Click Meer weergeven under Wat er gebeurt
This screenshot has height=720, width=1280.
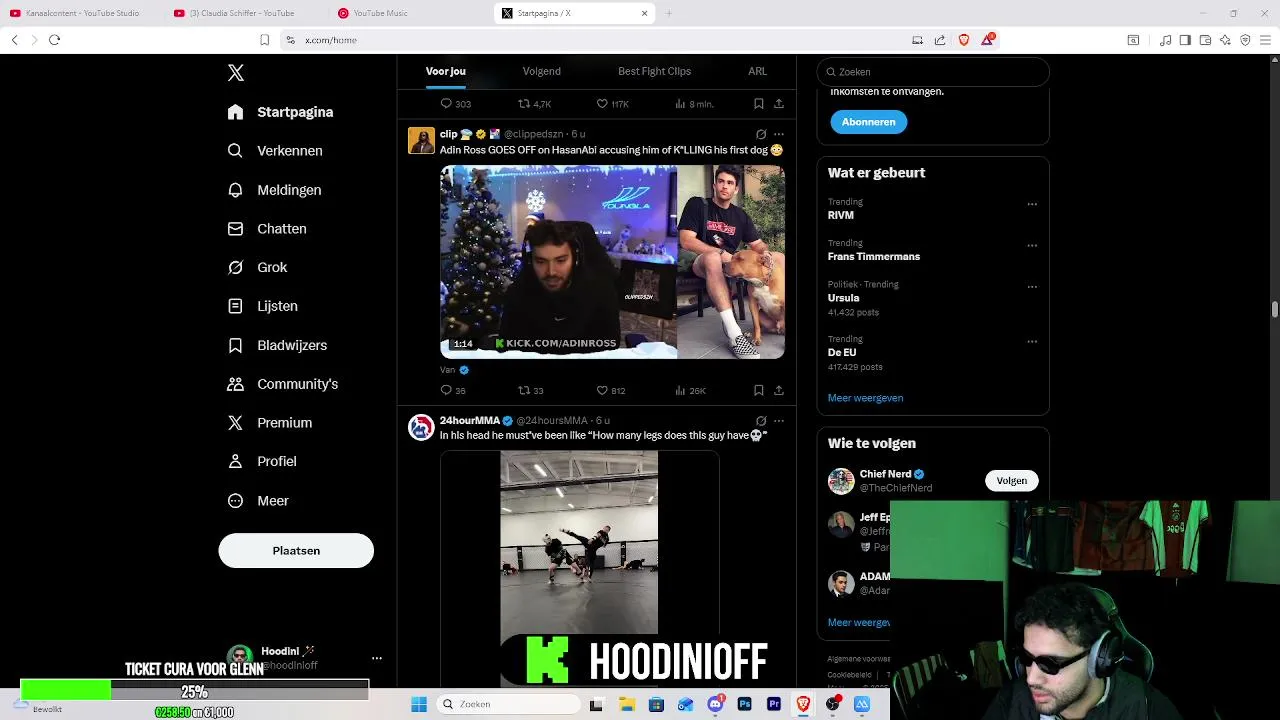865,398
